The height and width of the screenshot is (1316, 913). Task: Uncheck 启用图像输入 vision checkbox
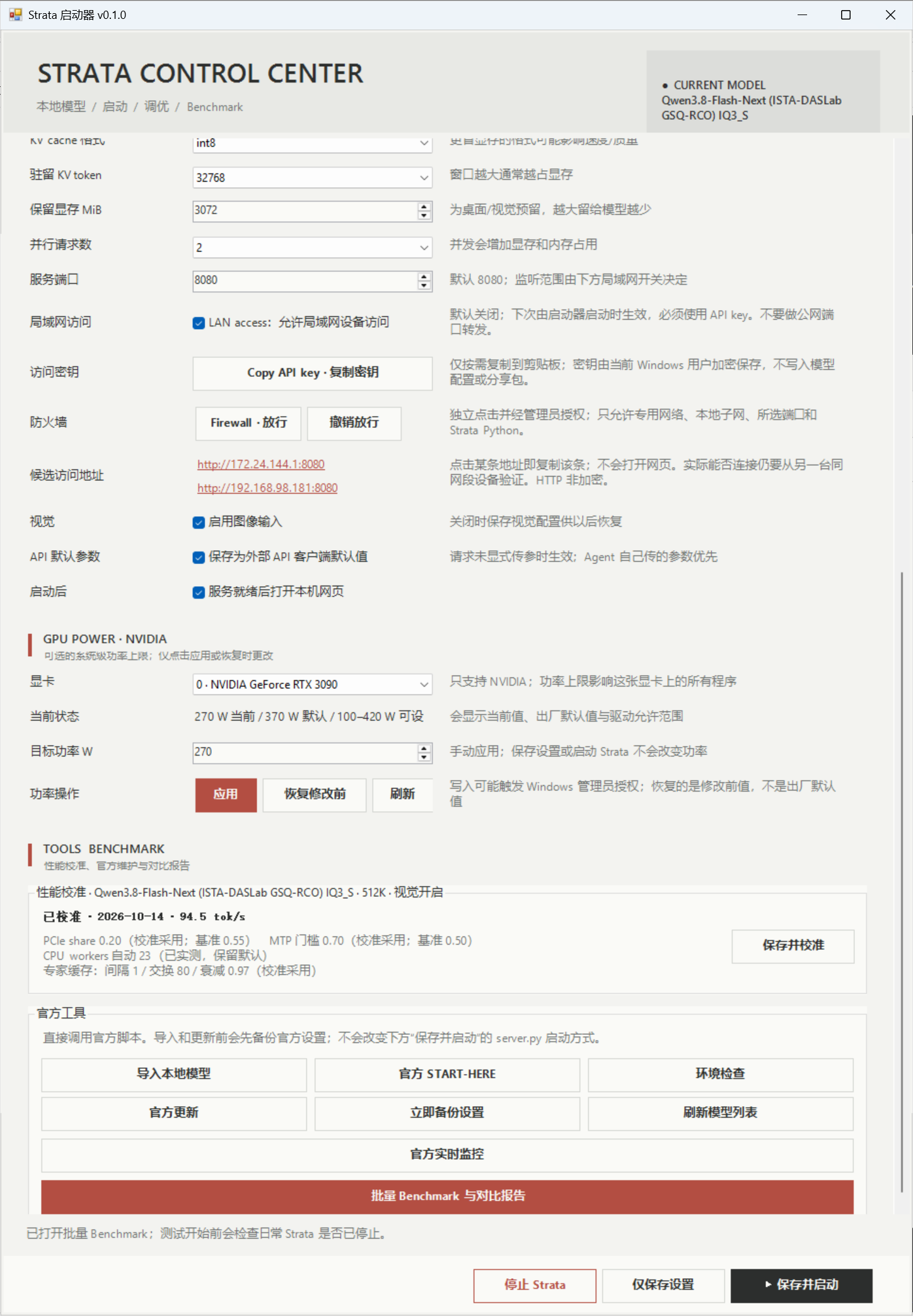tap(199, 522)
